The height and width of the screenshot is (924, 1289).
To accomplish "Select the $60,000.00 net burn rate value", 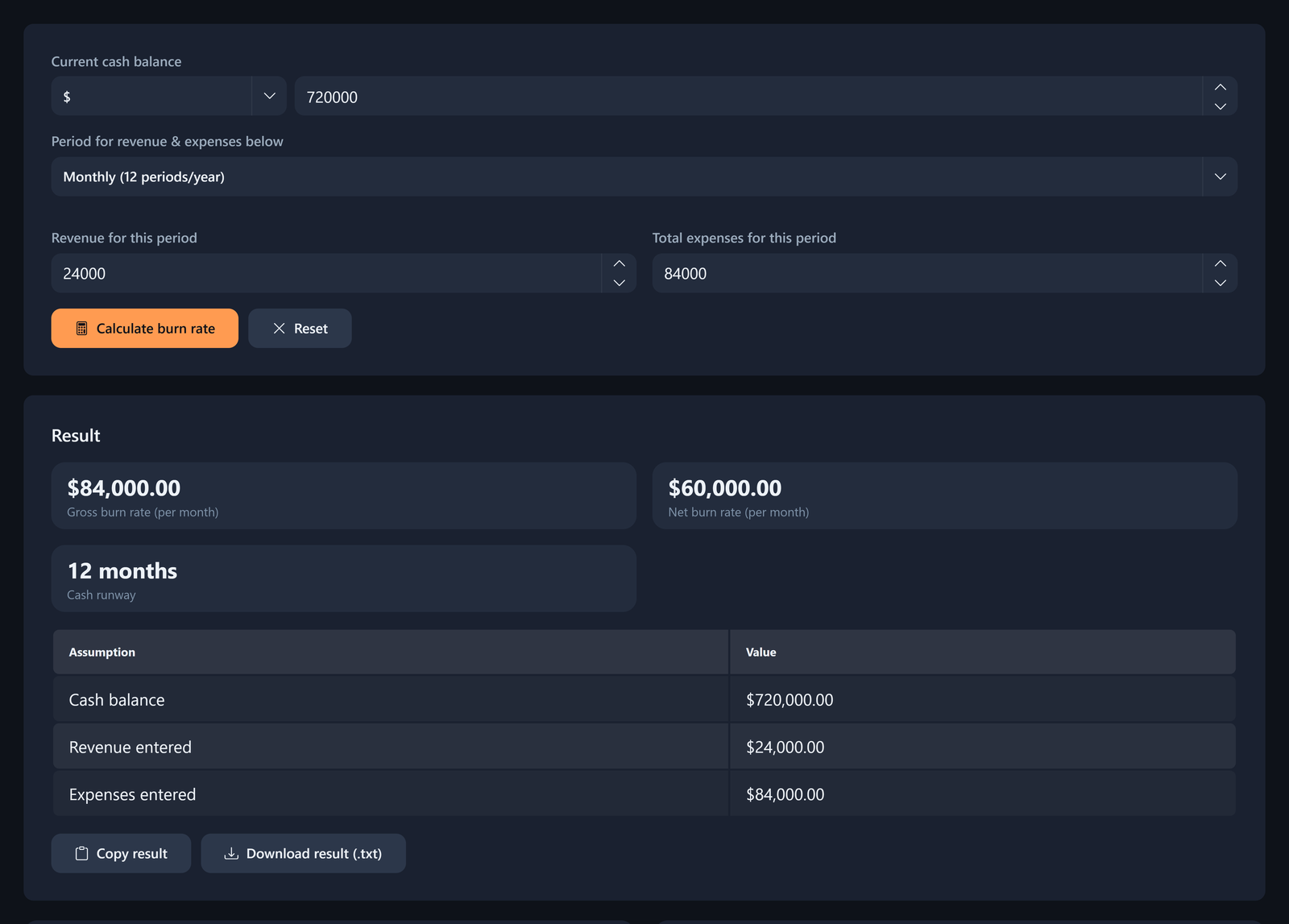I will pos(725,487).
